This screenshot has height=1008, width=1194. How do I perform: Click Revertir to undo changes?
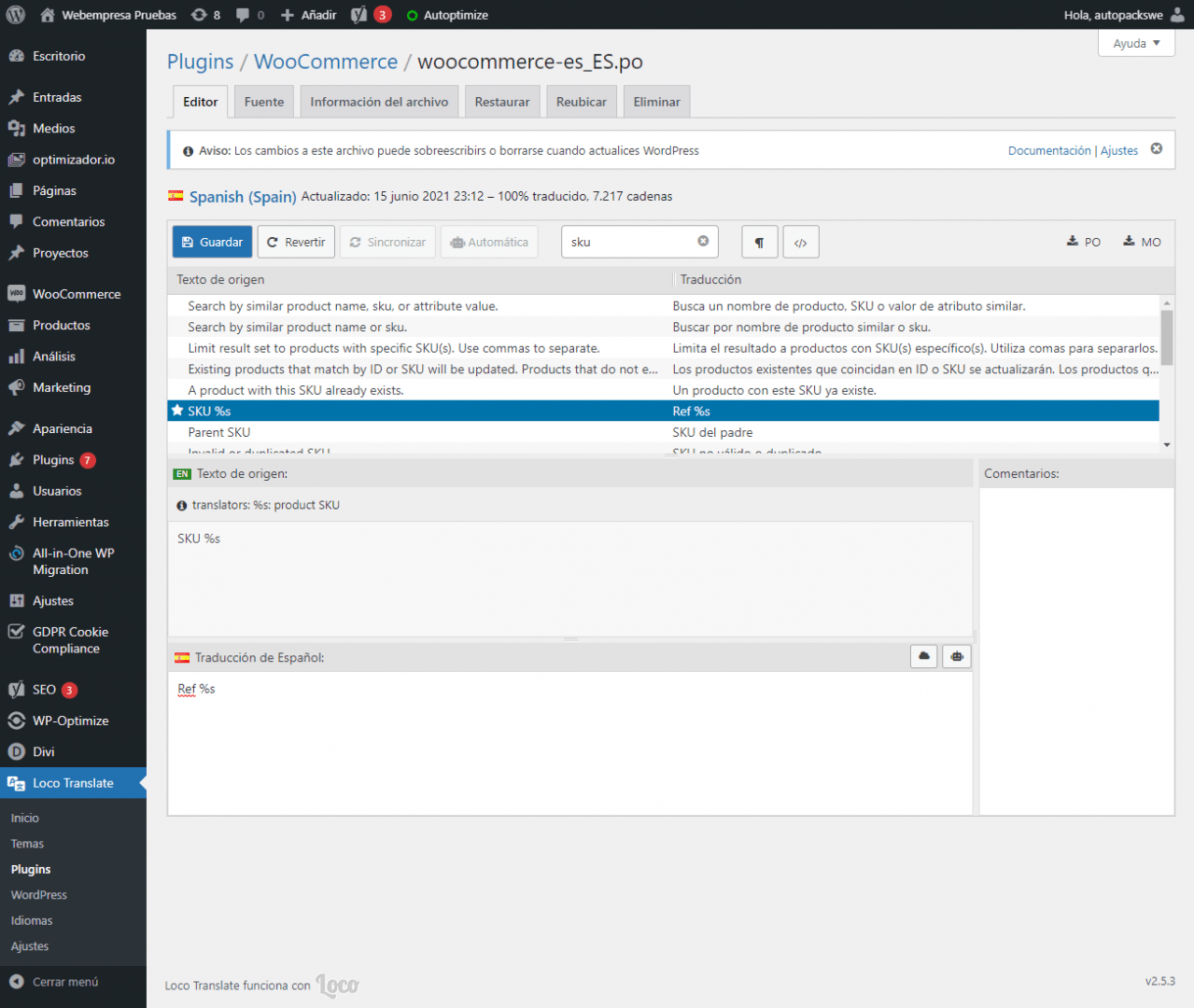click(x=296, y=242)
